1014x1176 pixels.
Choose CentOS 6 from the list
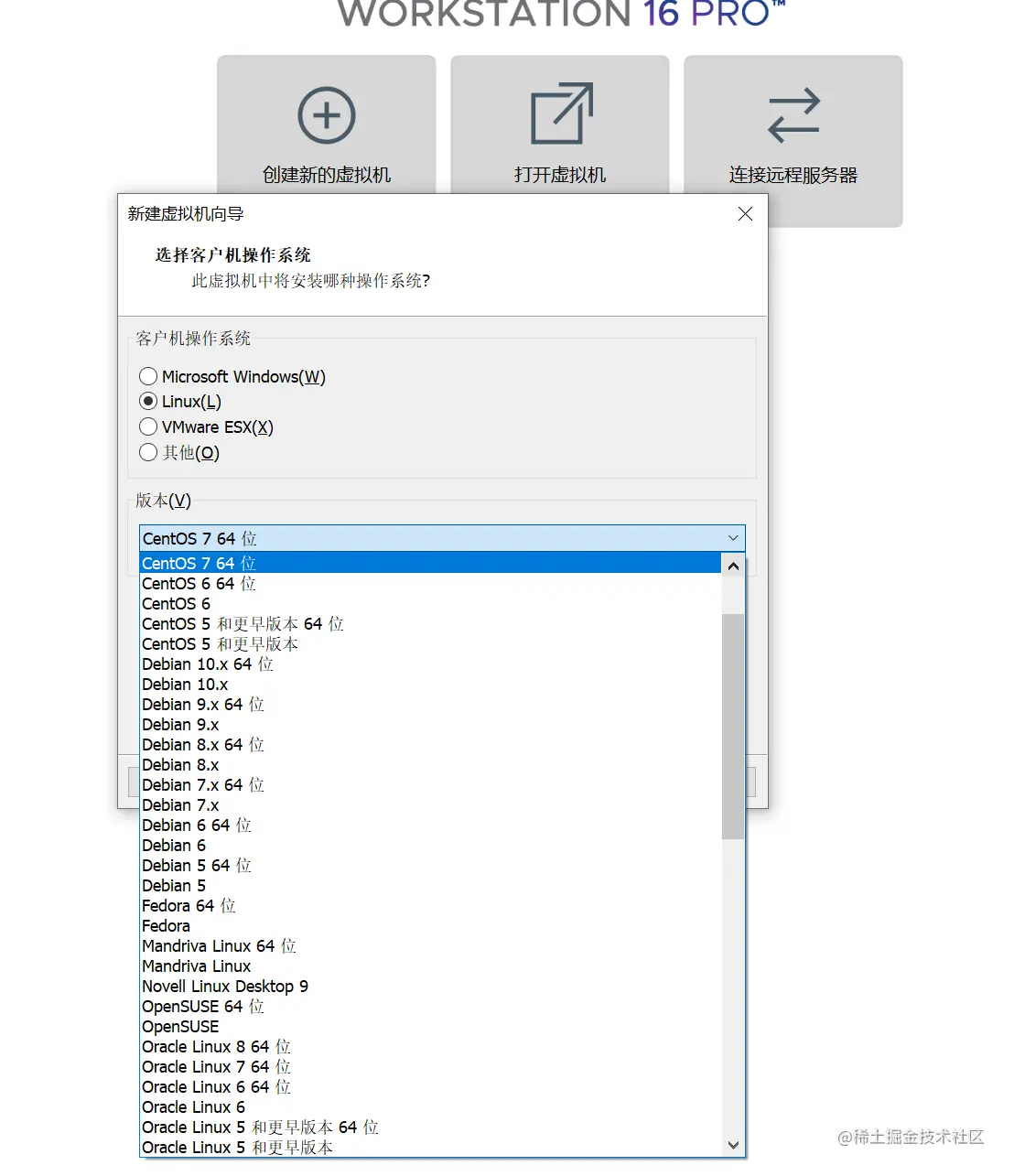point(430,603)
